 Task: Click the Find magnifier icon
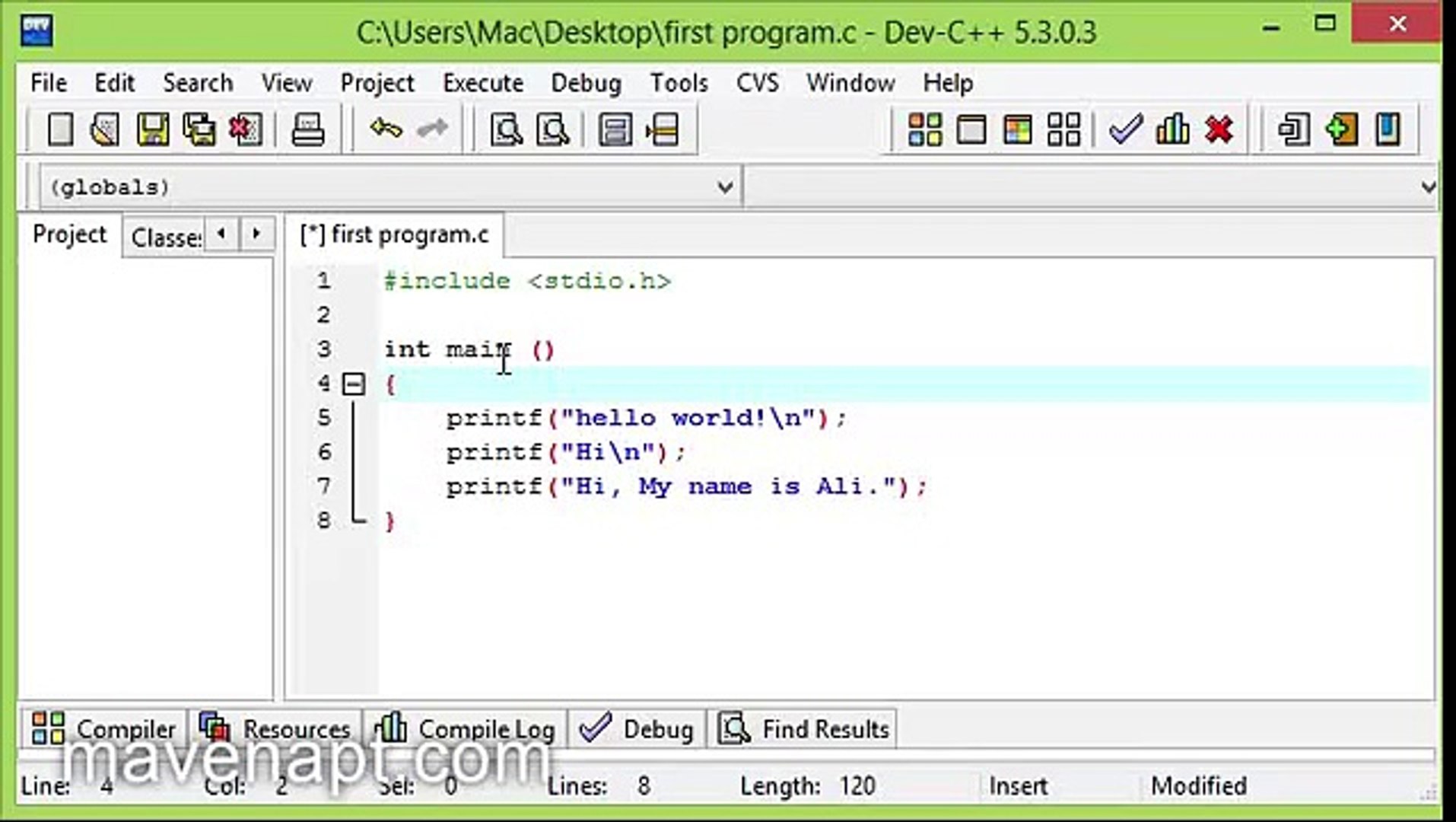pos(506,129)
